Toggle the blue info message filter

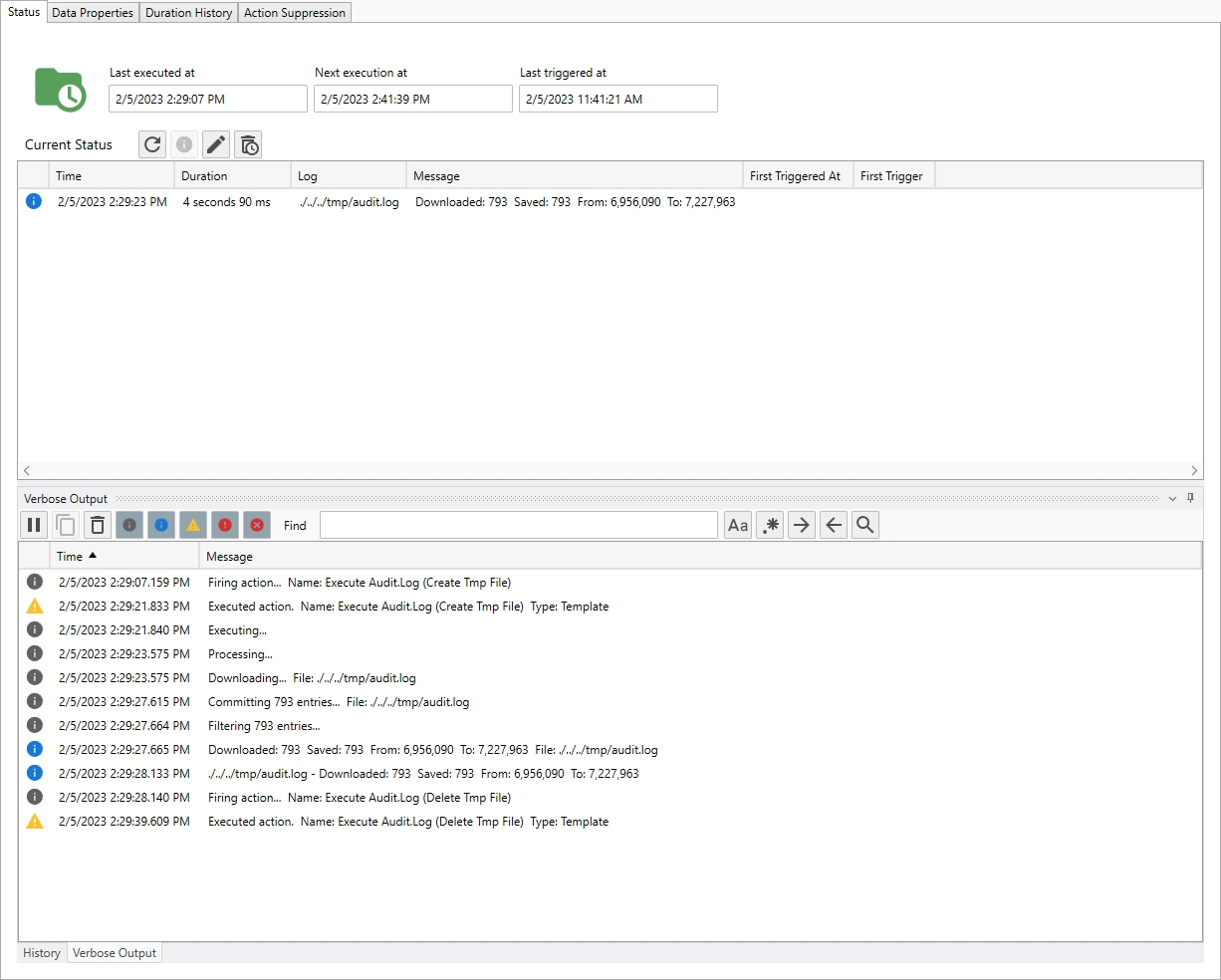161,525
